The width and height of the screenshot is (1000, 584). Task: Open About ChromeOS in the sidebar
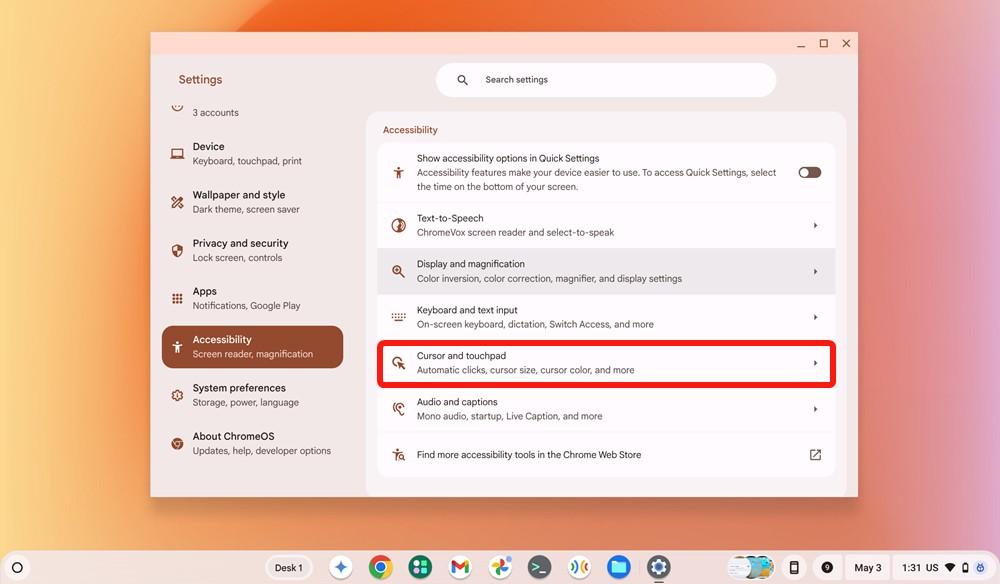click(x=253, y=443)
